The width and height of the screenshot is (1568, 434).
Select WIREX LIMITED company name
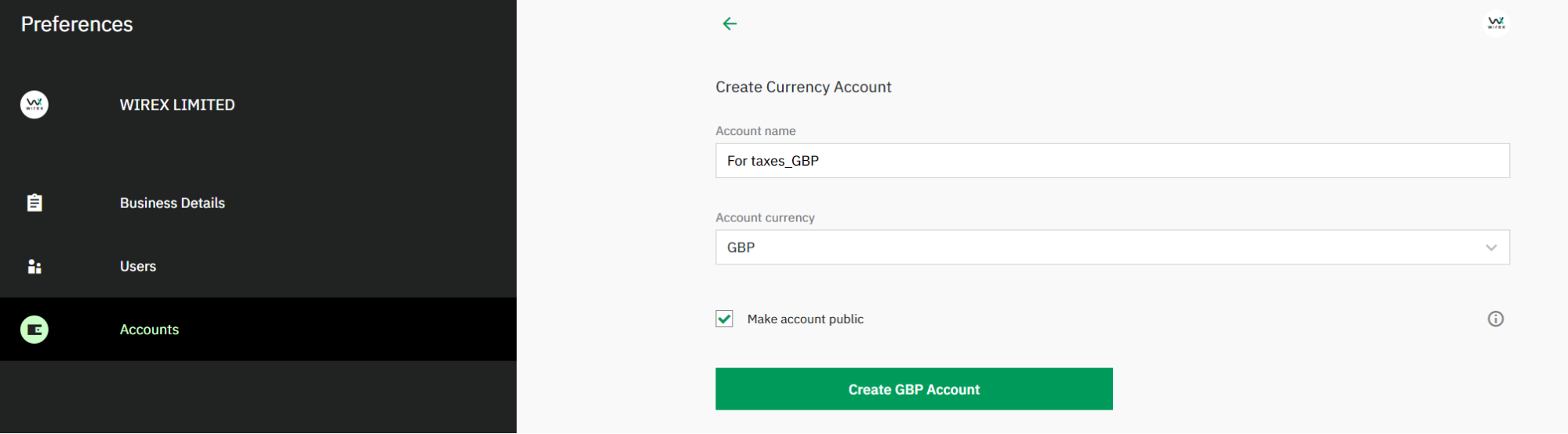pyautogui.click(x=177, y=105)
